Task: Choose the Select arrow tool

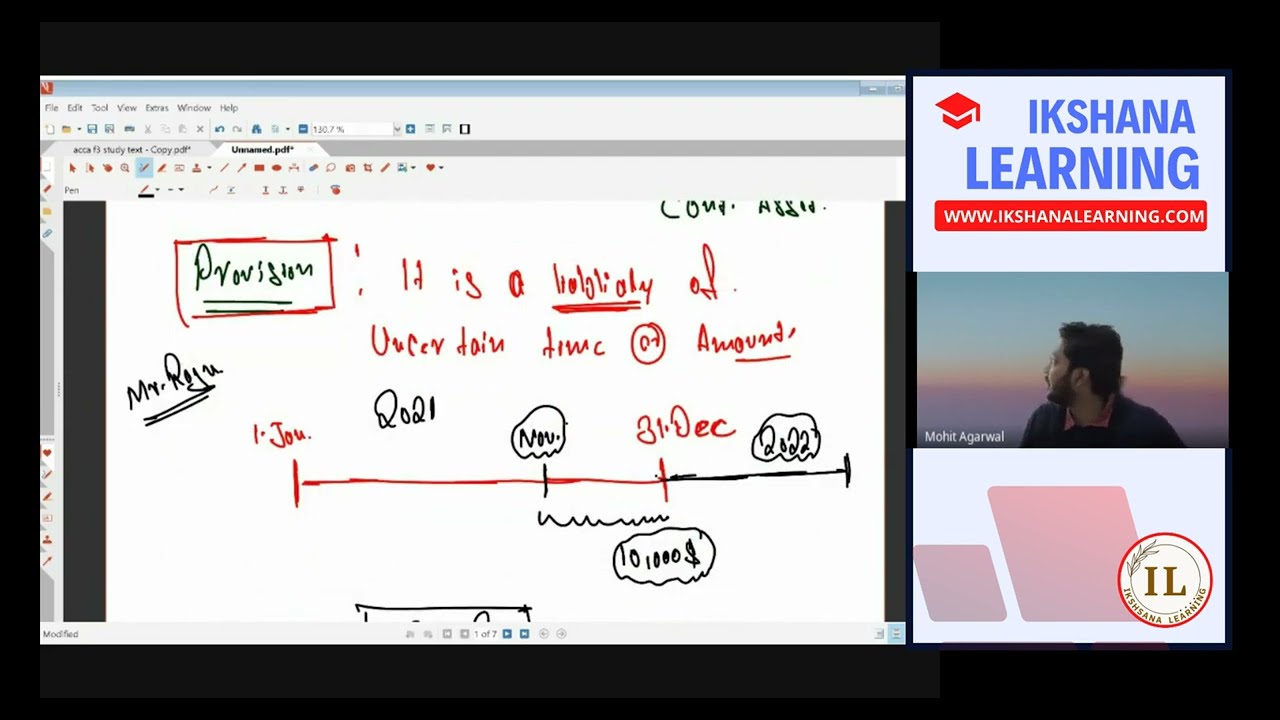Action: coord(73,168)
